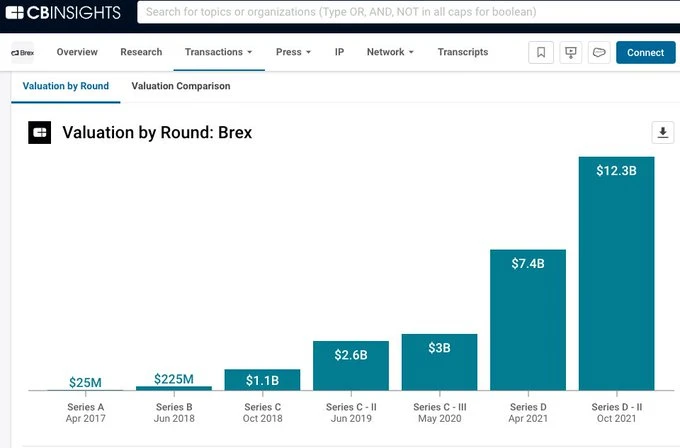Click the Connect button

pos(645,52)
